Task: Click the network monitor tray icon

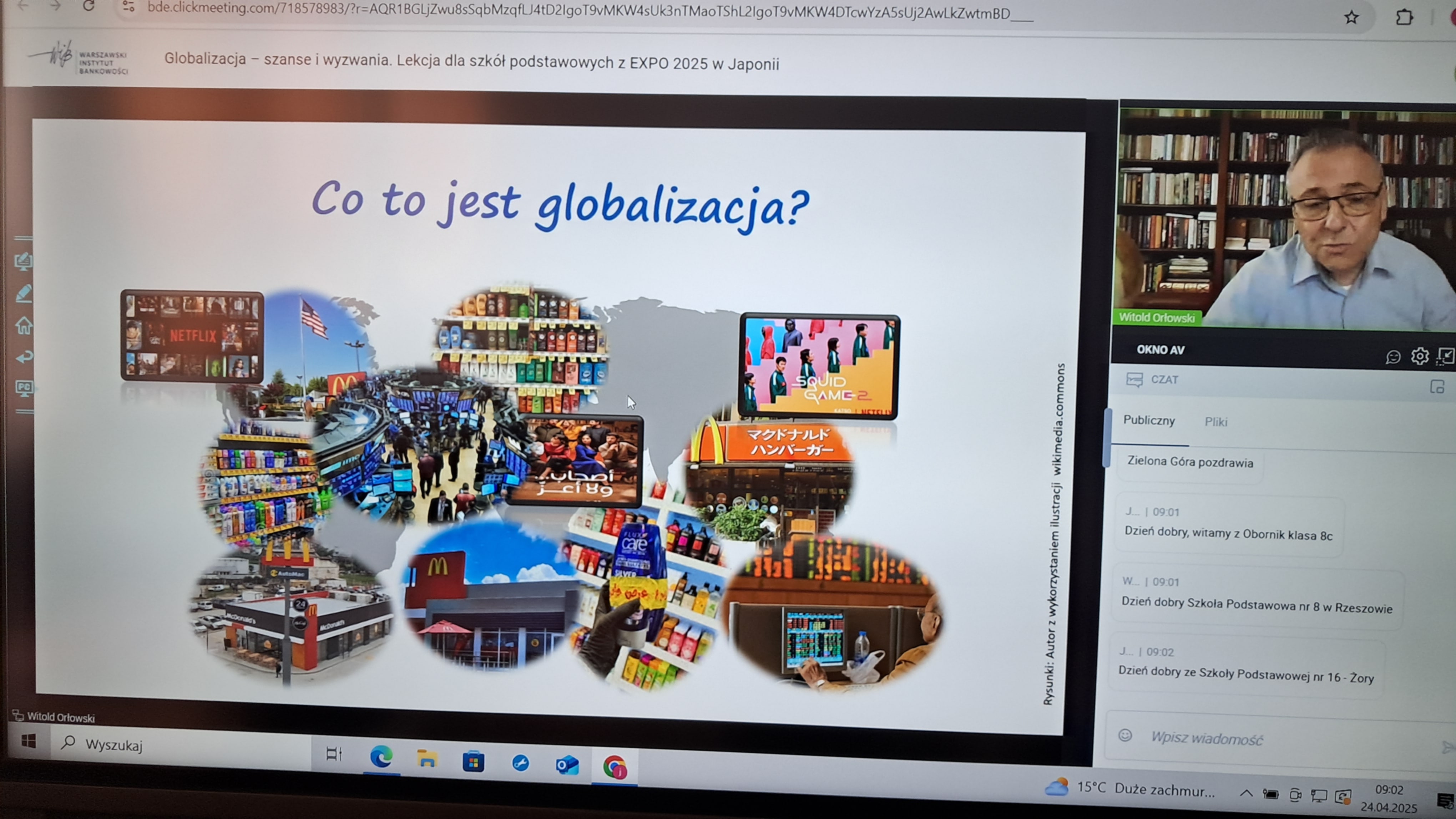Action: (1319, 797)
